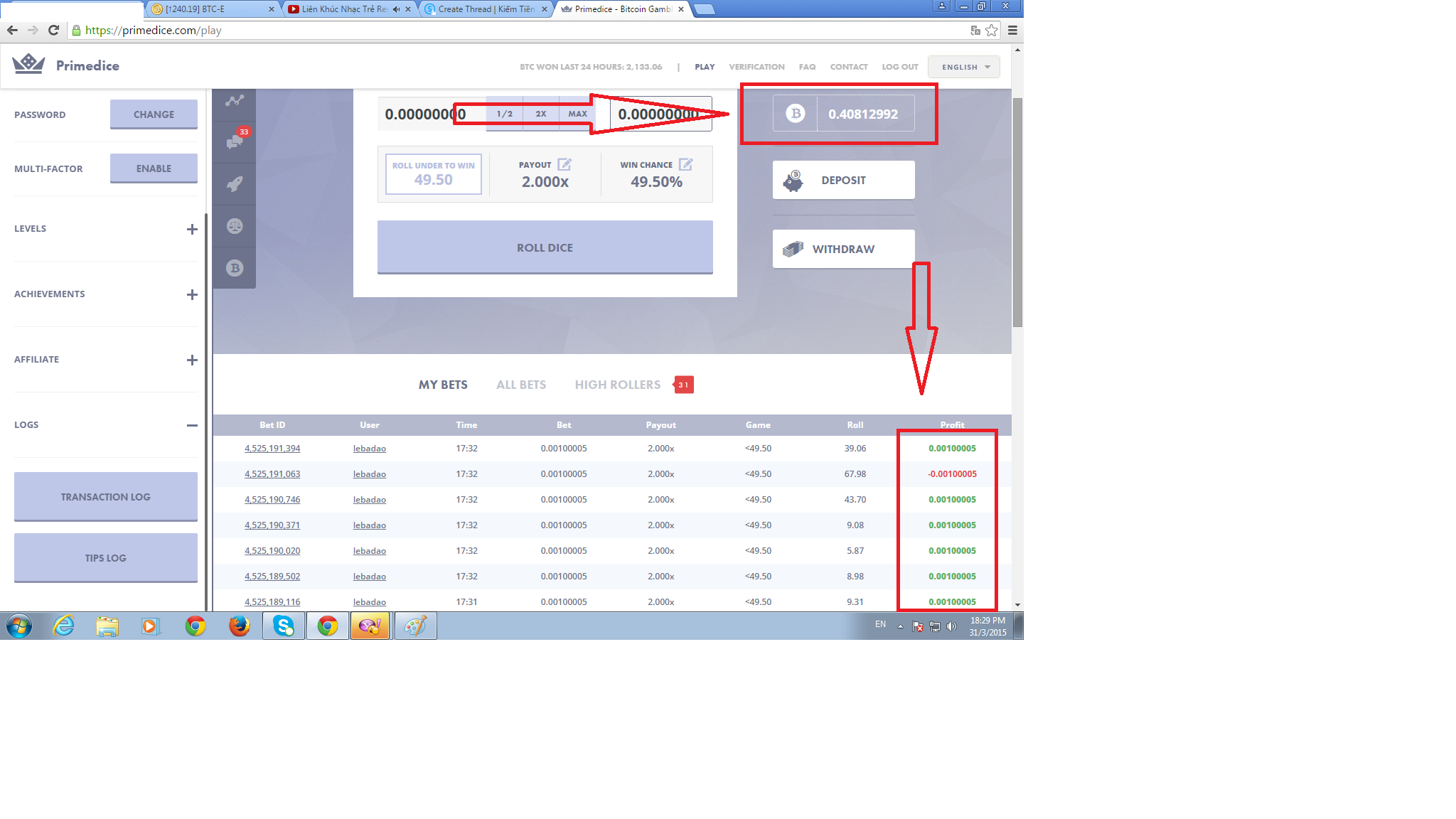Switch to All Bets tab

[521, 385]
